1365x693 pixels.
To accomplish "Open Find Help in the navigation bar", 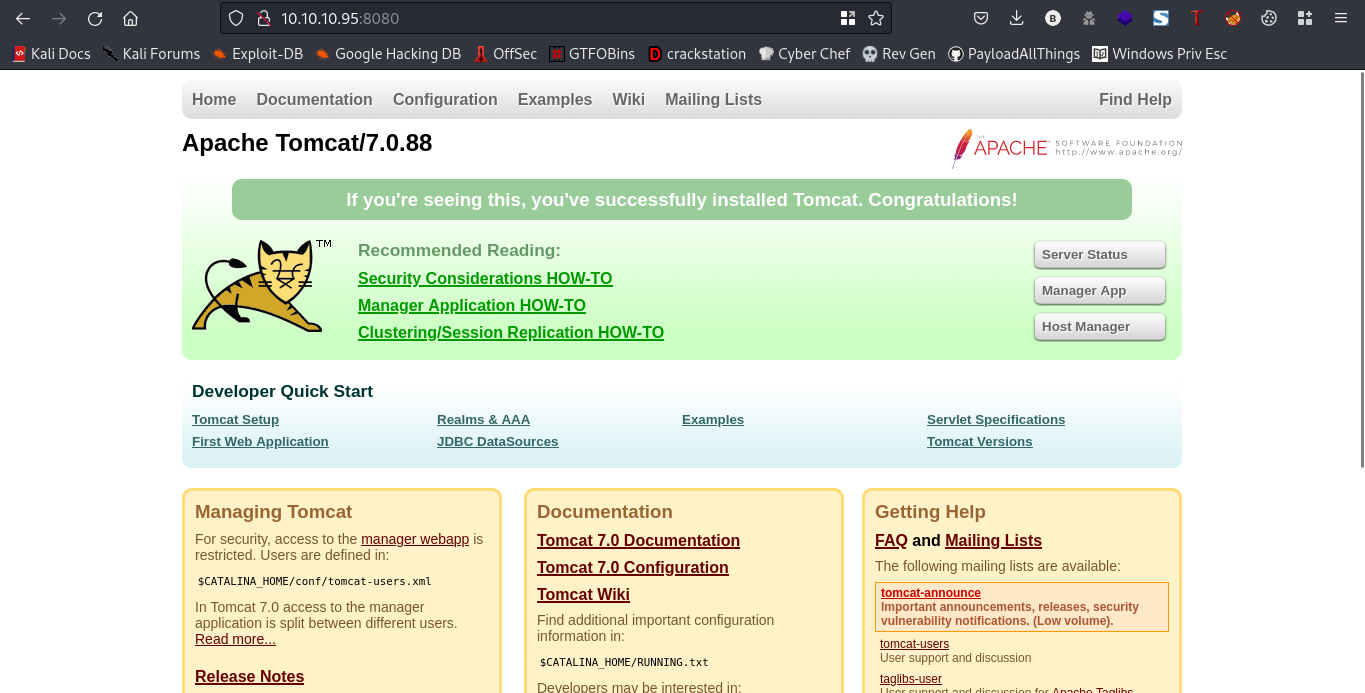I will pos(1135,99).
